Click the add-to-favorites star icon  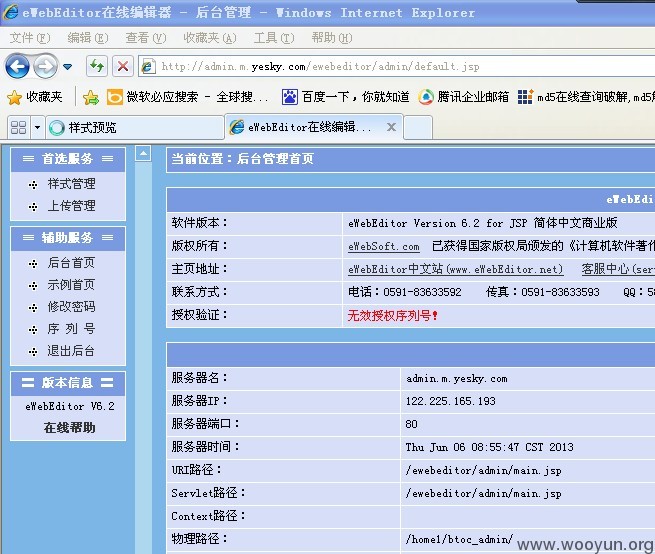point(91,98)
